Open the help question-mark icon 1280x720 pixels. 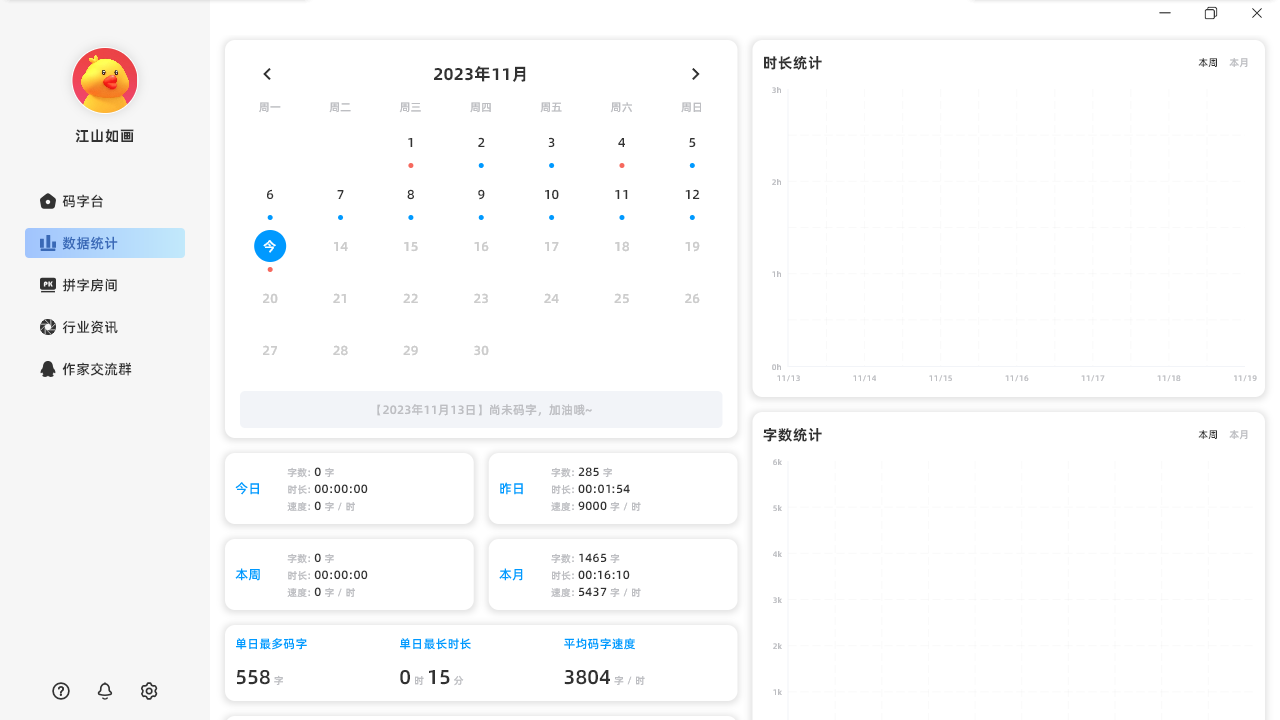click(60, 691)
